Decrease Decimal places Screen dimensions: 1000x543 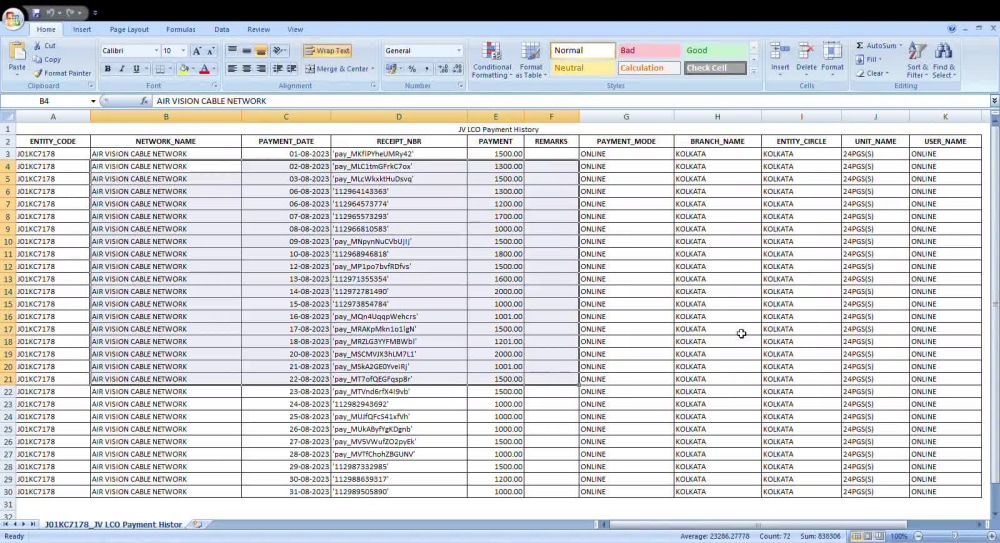tap(457, 68)
